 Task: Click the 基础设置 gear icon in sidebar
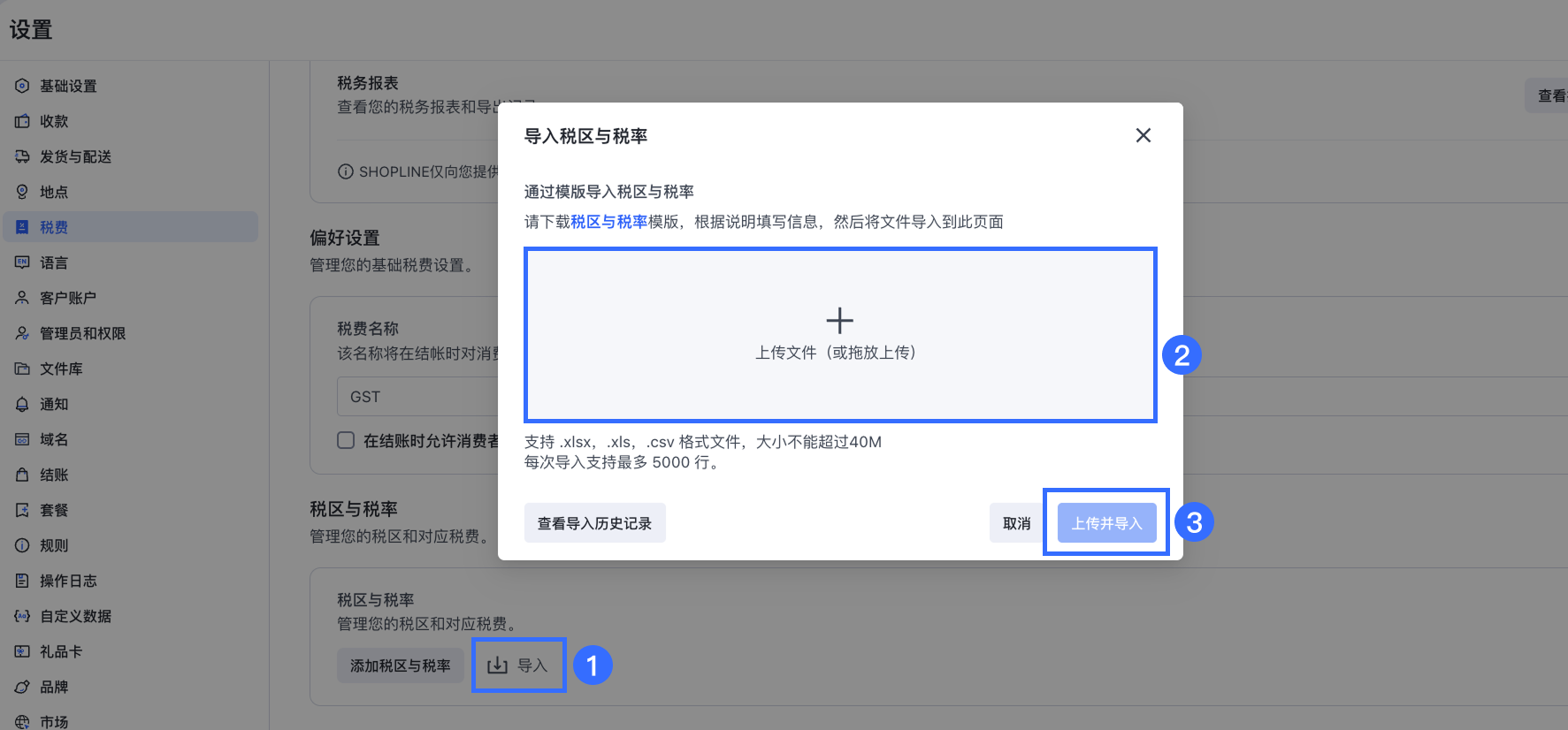pyautogui.click(x=22, y=86)
